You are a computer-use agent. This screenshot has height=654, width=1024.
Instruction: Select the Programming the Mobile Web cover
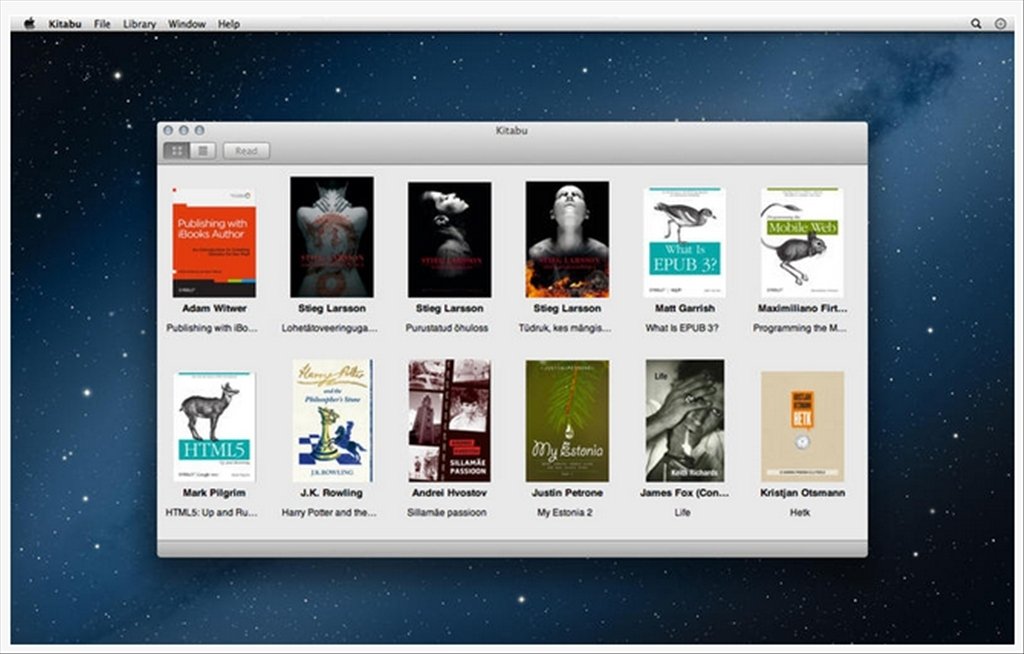[802, 242]
